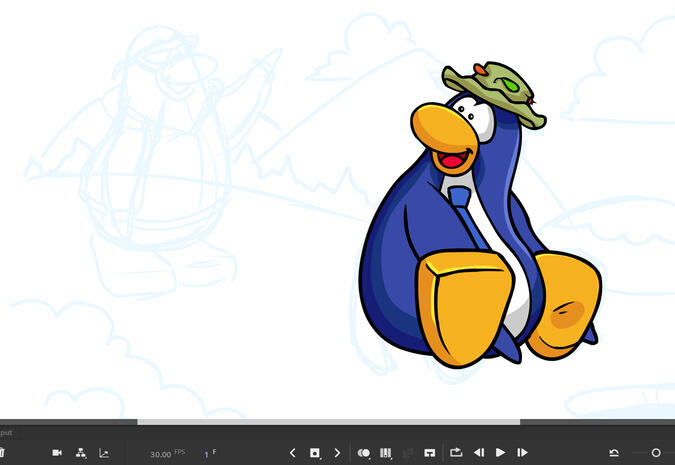Step back one frame

479,453
